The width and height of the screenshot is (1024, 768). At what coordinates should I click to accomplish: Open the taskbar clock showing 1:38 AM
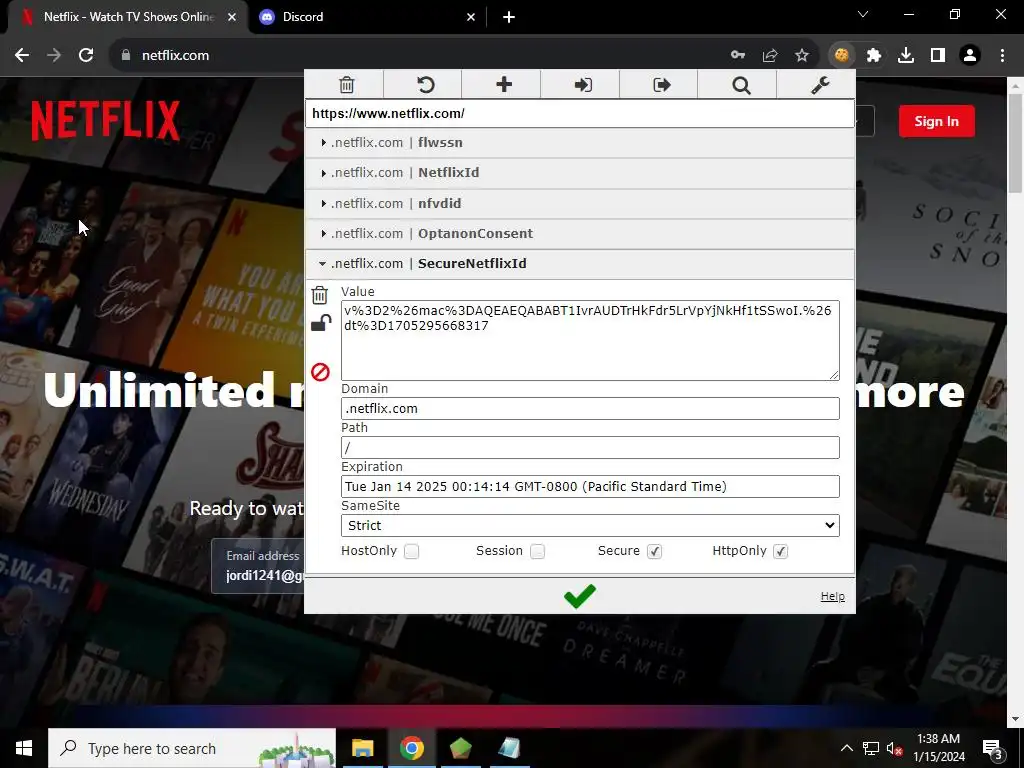tap(938, 748)
